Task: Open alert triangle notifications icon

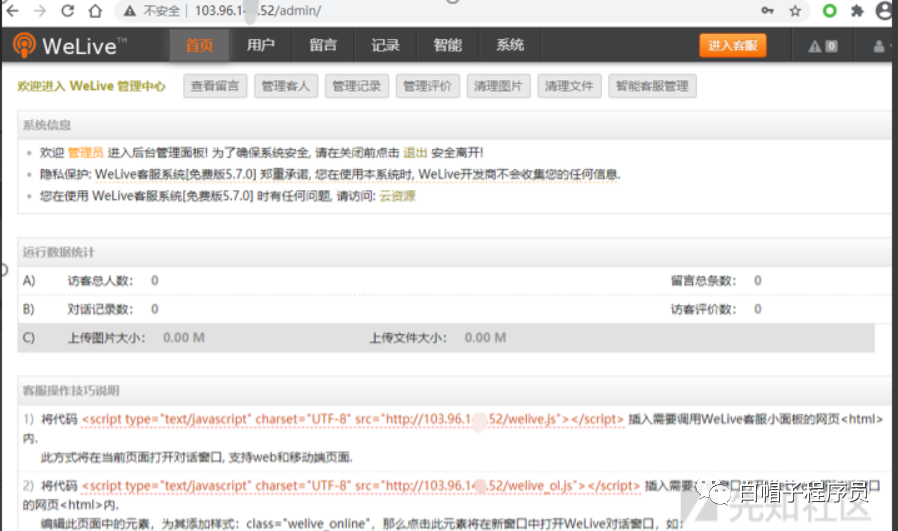Action: click(822, 46)
